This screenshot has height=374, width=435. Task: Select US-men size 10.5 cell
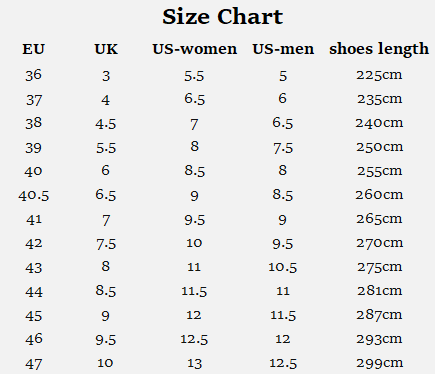(x=283, y=267)
